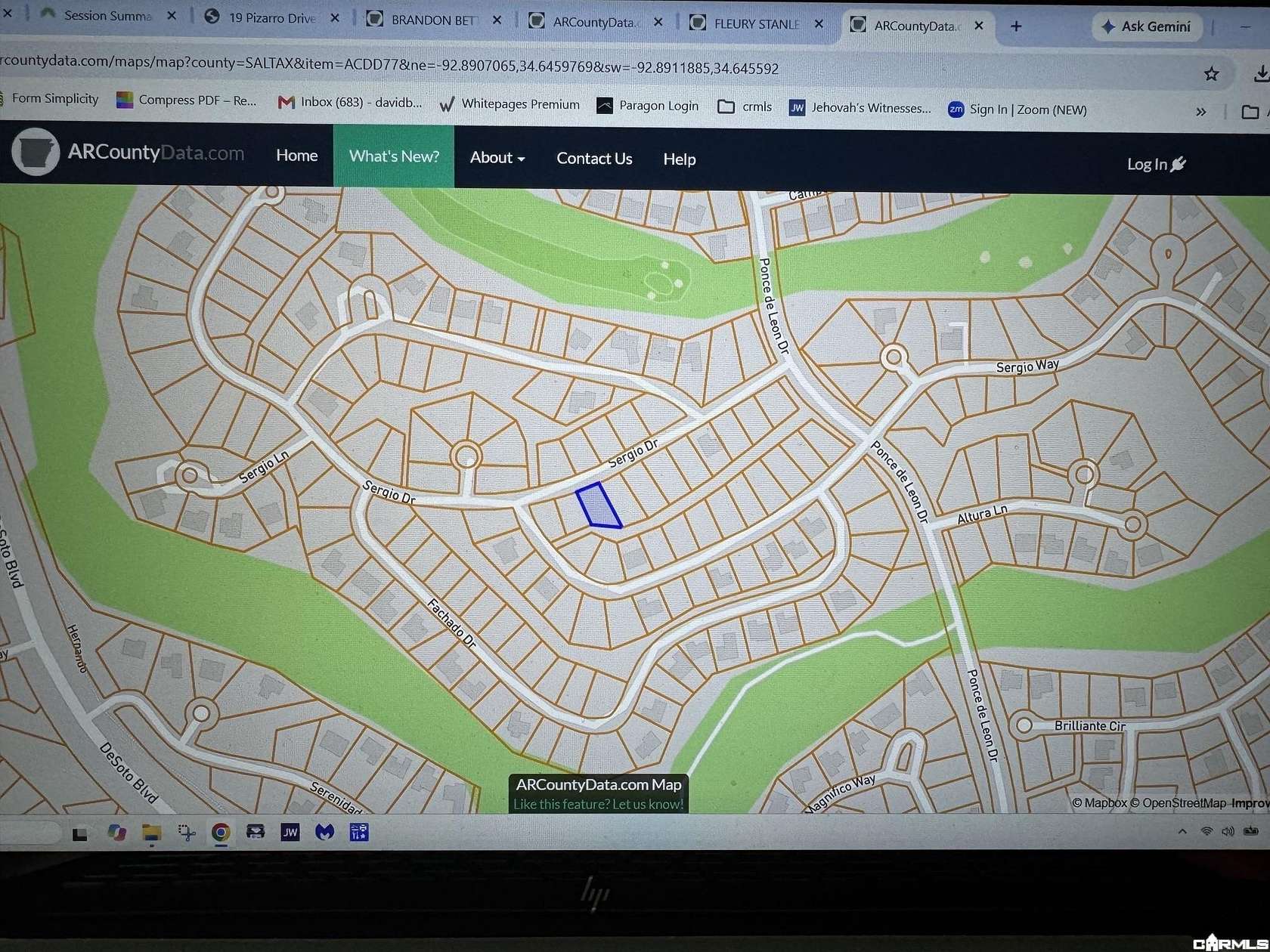Click the Log In link
Image resolution: width=1270 pixels, height=952 pixels.
tap(1156, 164)
